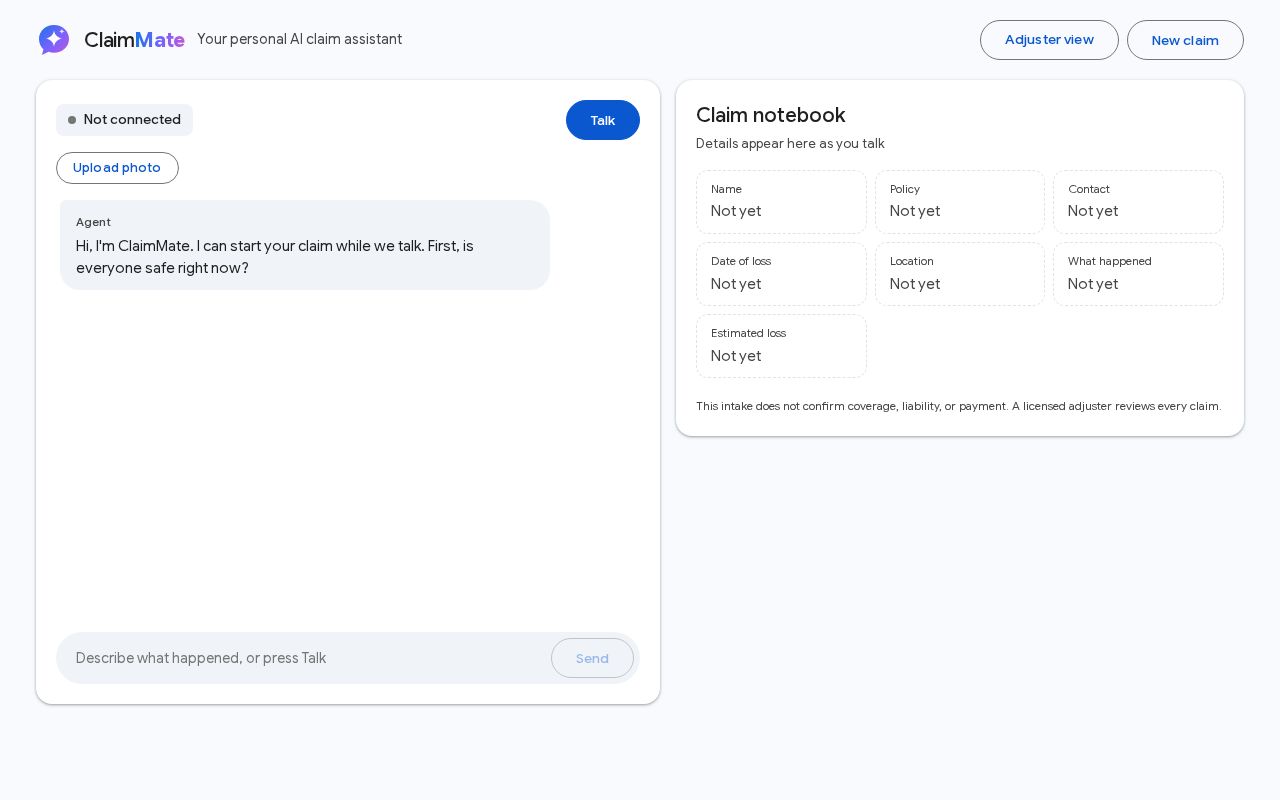Viewport: 1280px width, 800px height.
Task: Select the Contact field in Claim notebook
Action: tap(1138, 202)
